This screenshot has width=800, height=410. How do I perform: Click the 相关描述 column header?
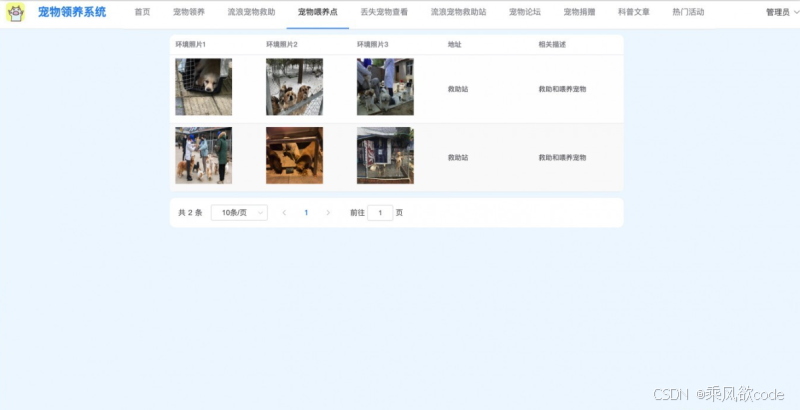(552, 44)
